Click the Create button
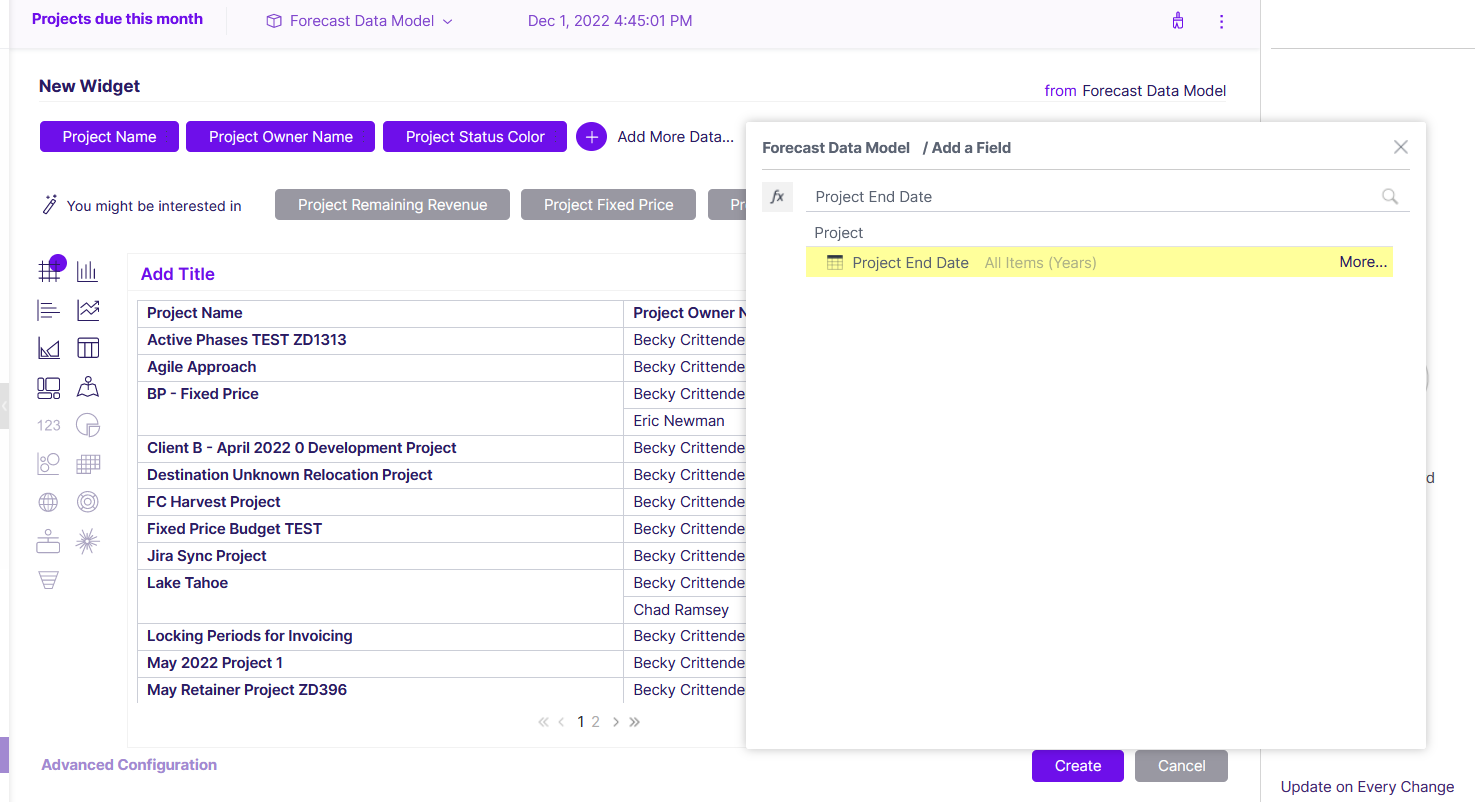The image size is (1475, 802). 1078,766
